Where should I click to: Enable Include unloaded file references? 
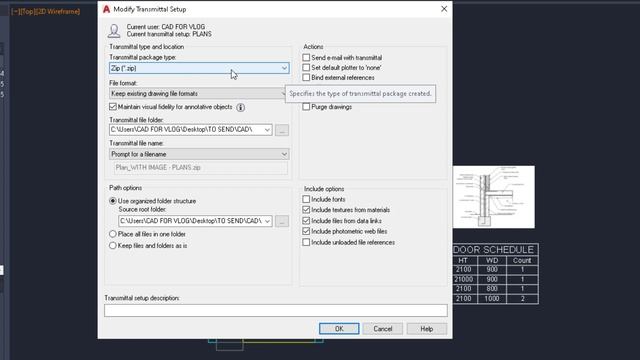306,242
